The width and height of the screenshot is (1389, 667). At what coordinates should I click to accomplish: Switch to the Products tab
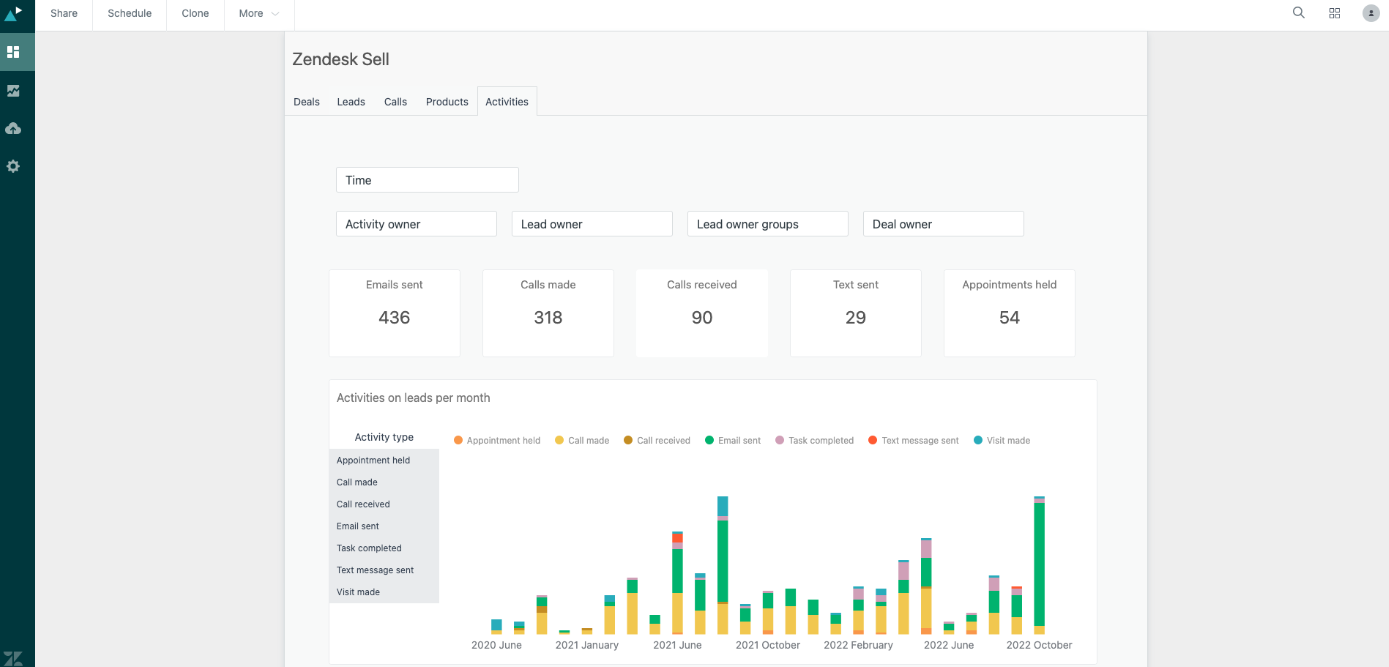tap(447, 102)
